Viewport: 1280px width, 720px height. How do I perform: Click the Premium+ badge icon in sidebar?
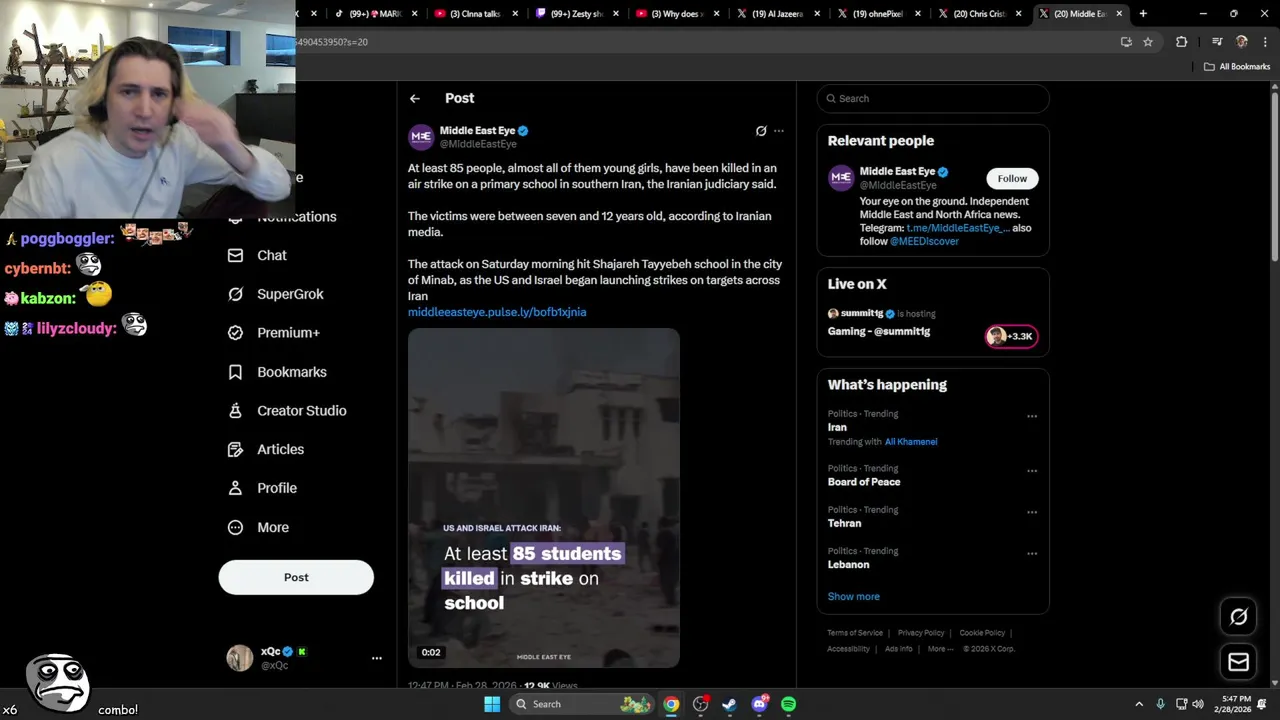click(235, 333)
